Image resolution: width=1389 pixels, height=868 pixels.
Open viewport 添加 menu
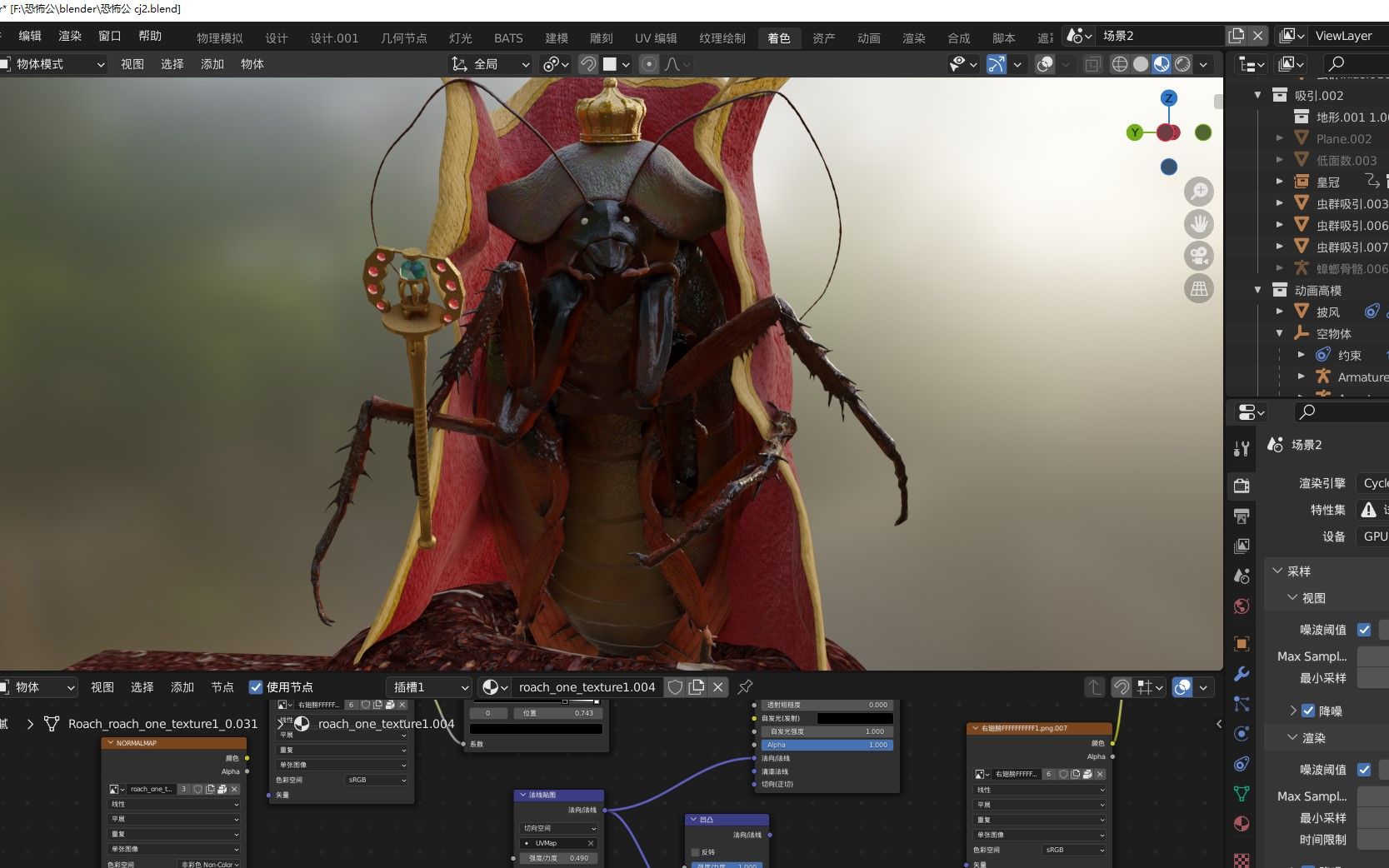point(212,64)
